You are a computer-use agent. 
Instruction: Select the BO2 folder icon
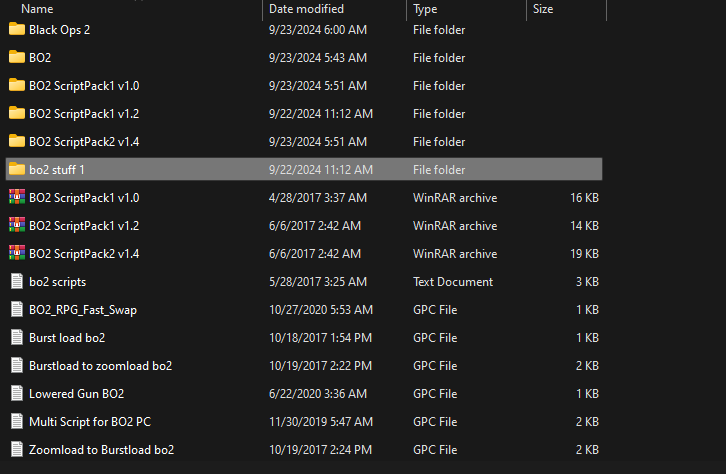pos(17,57)
